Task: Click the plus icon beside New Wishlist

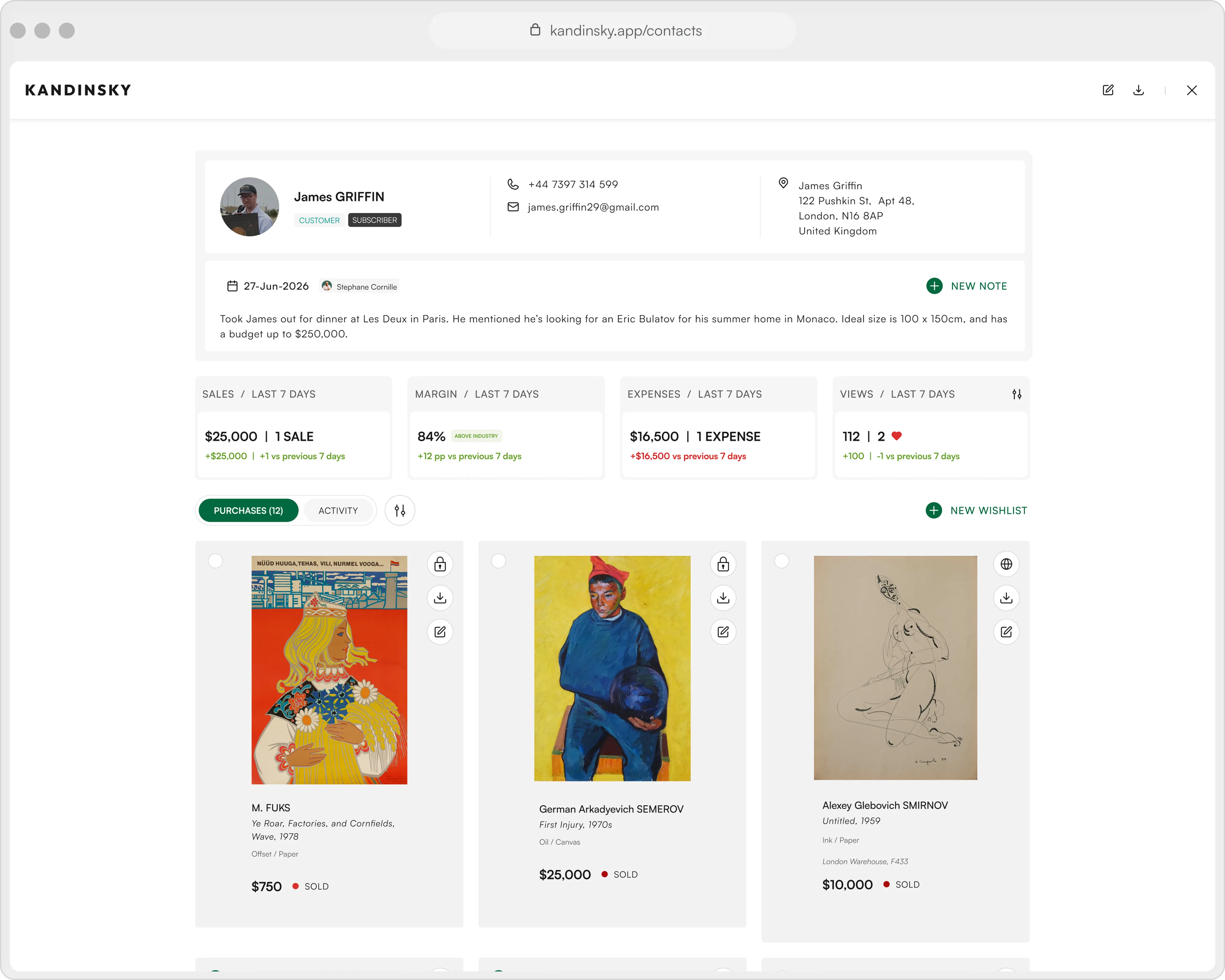Action: pyautogui.click(x=933, y=510)
